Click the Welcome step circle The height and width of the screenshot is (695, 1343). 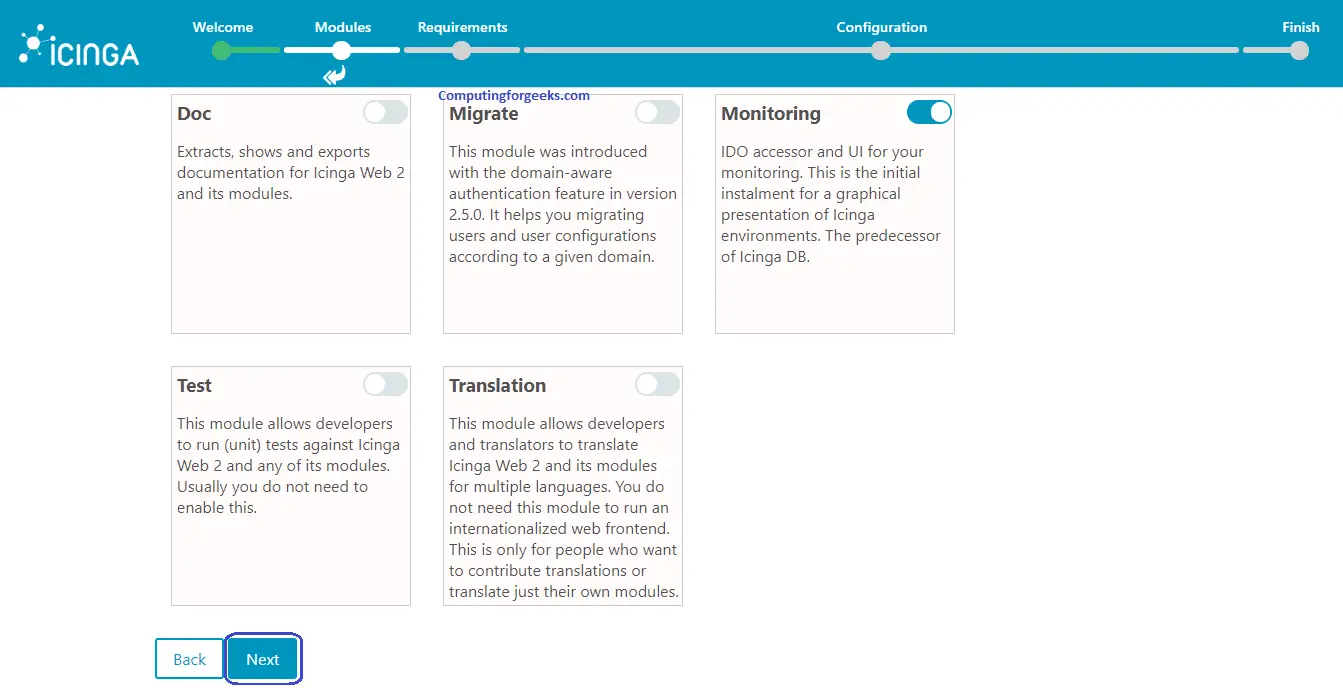pyautogui.click(x=222, y=50)
